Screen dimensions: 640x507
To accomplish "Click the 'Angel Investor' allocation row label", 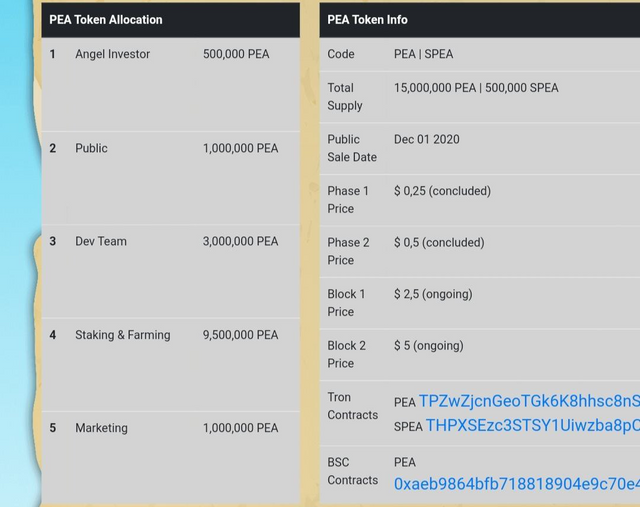I will click(x=112, y=54).
